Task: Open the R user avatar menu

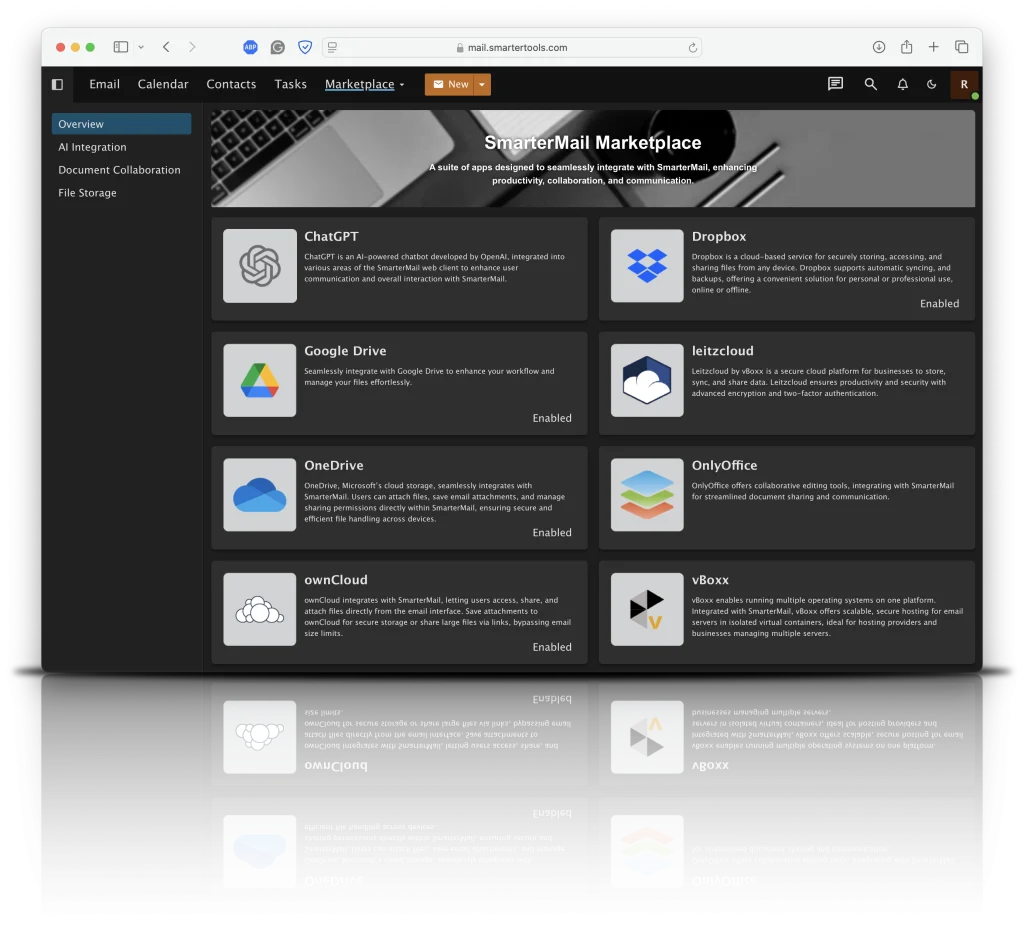Action: (964, 84)
